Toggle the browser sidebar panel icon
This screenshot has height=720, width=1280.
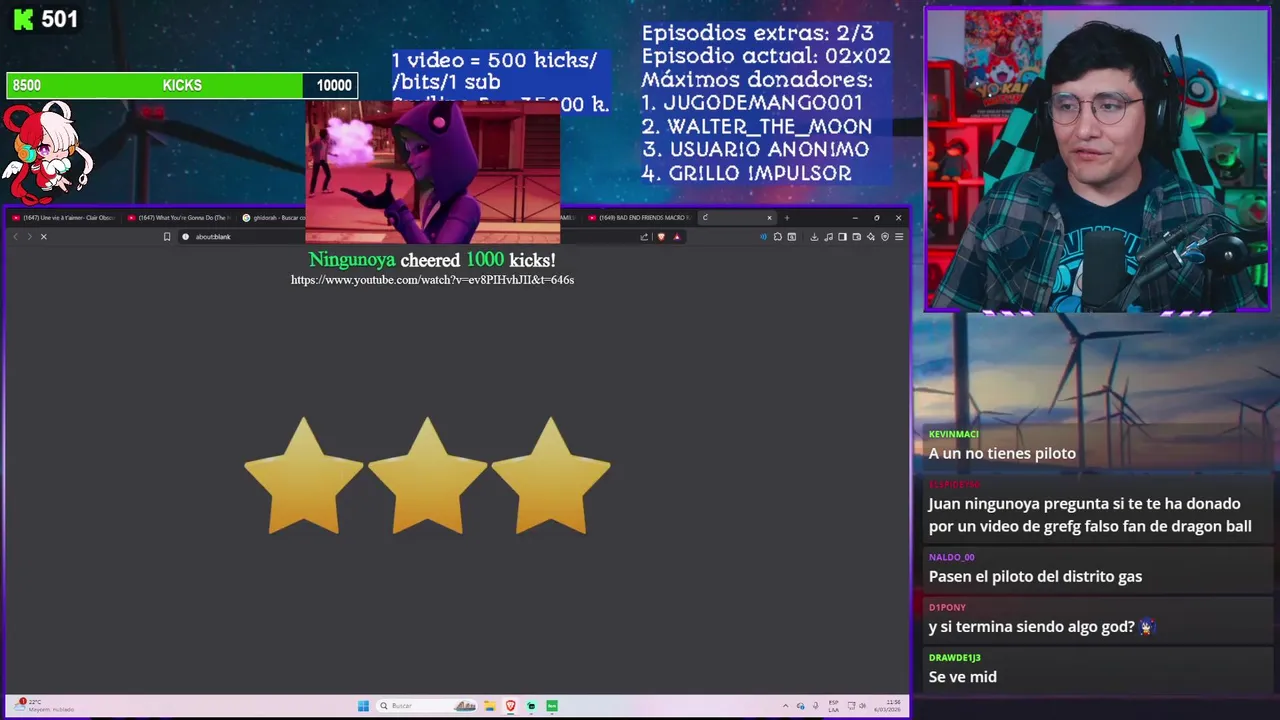tap(842, 237)
